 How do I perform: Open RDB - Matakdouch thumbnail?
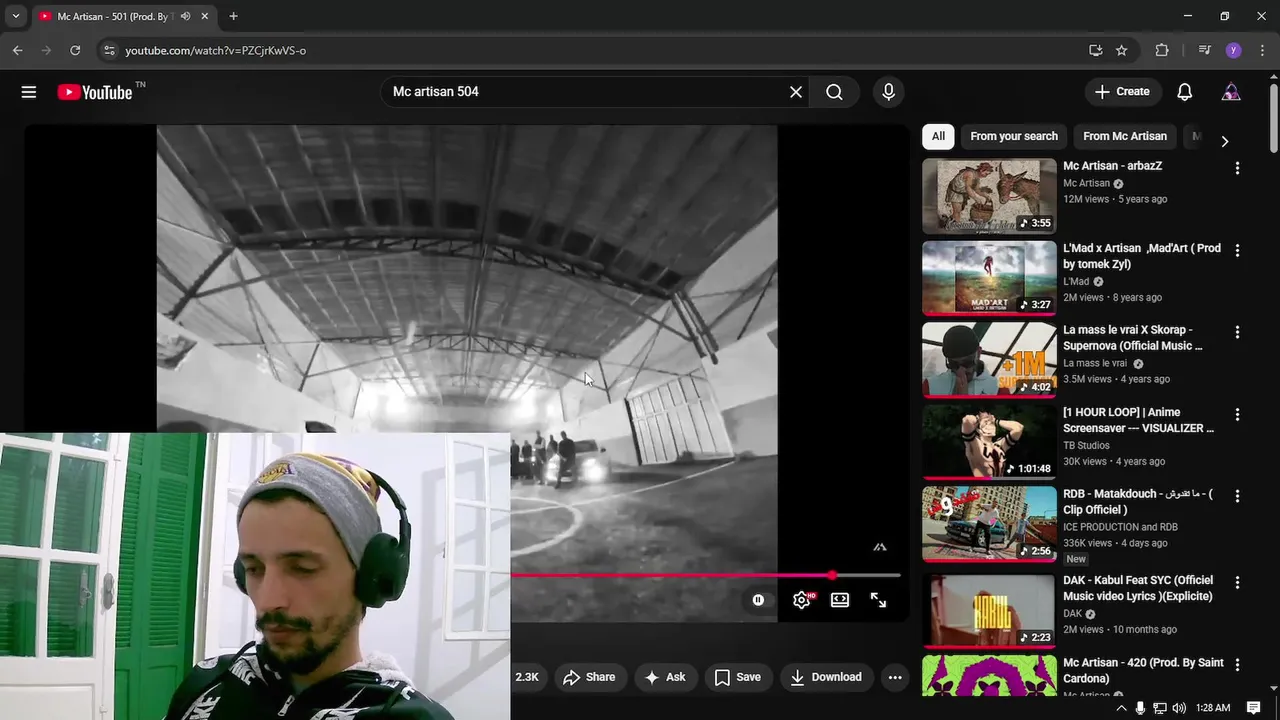[x=989, y=523]
